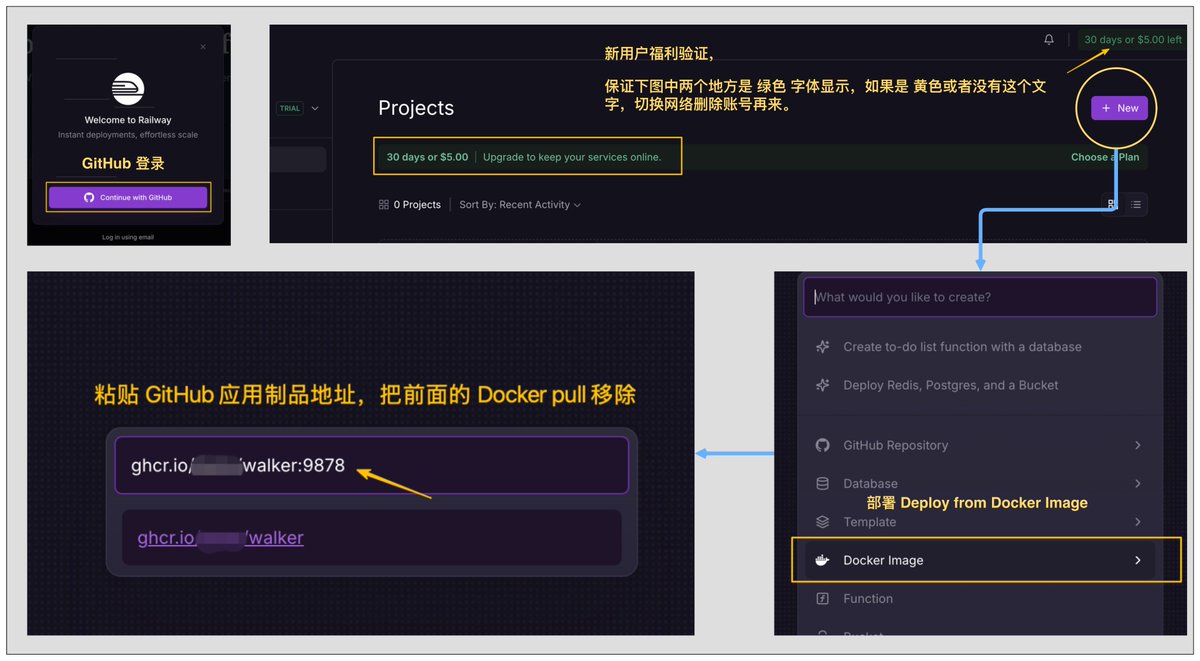Close the Welcome to Railway dialog
1200x661 pixels.
tap(203, 46)
